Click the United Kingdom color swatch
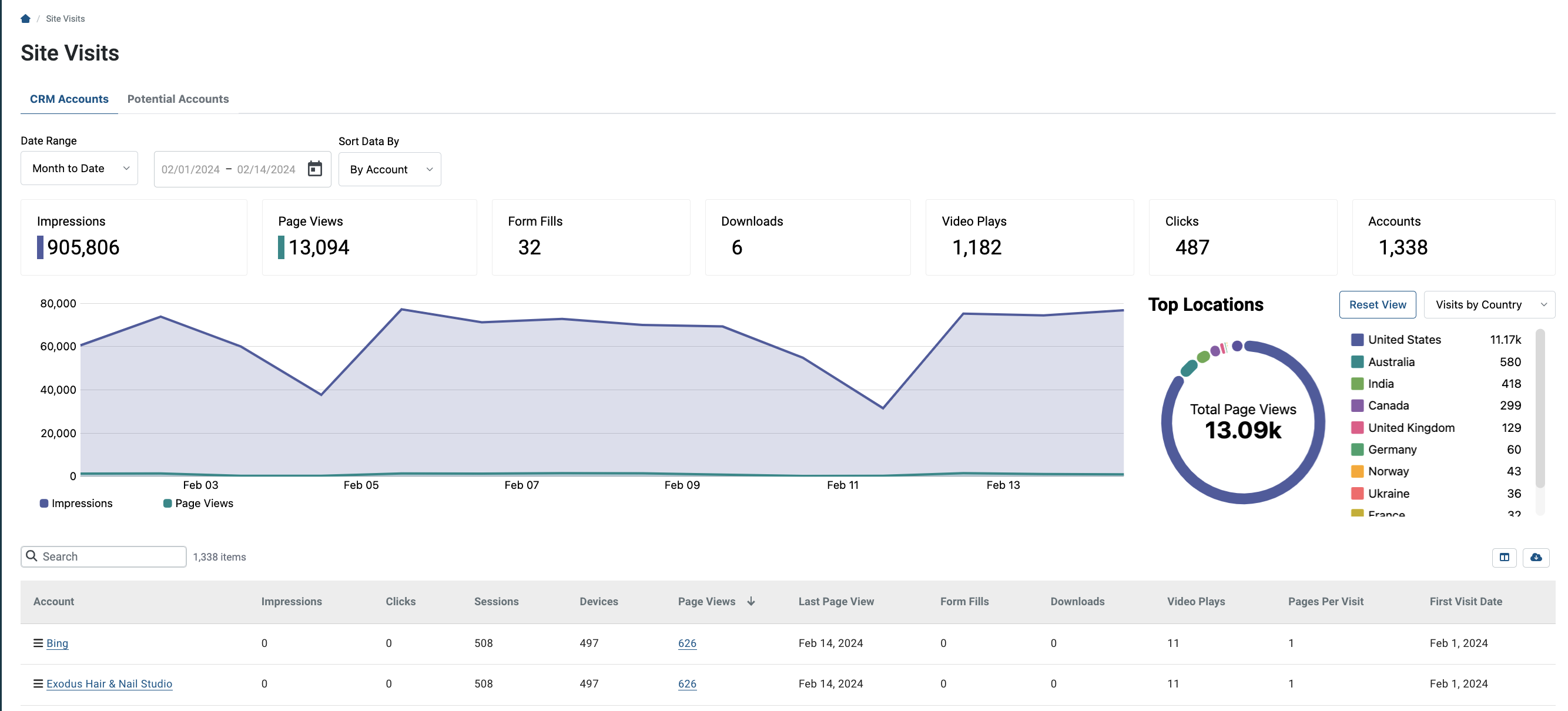Image resolution: width=1568 pixels, height=711 pixels. 1357,427
